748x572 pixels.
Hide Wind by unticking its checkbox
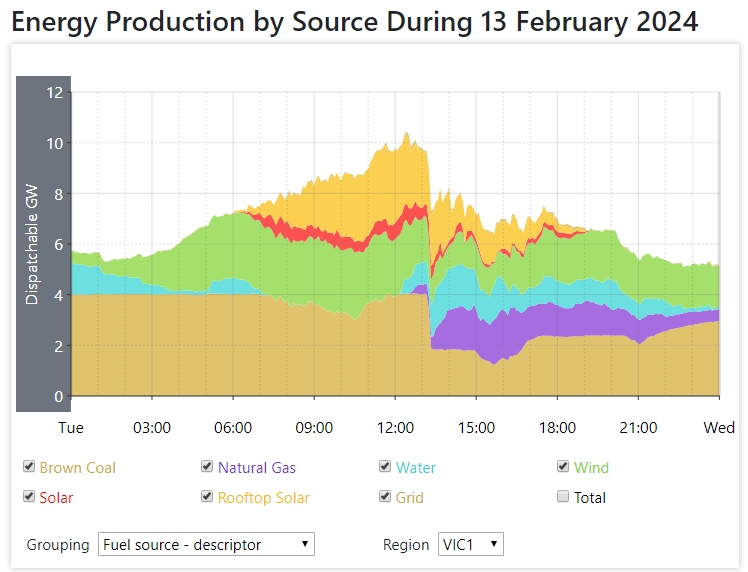[564, 467]
